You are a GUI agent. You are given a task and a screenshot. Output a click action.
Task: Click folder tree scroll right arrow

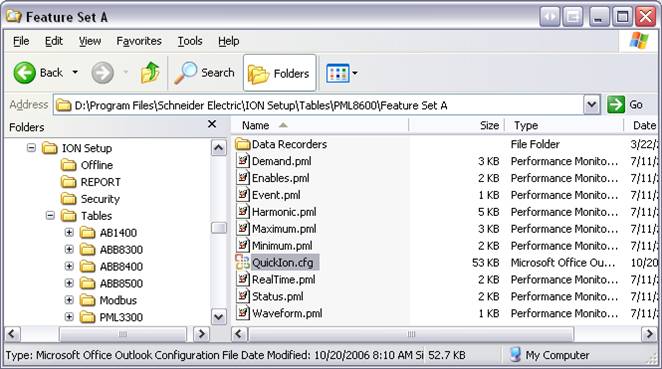[201, 334]
